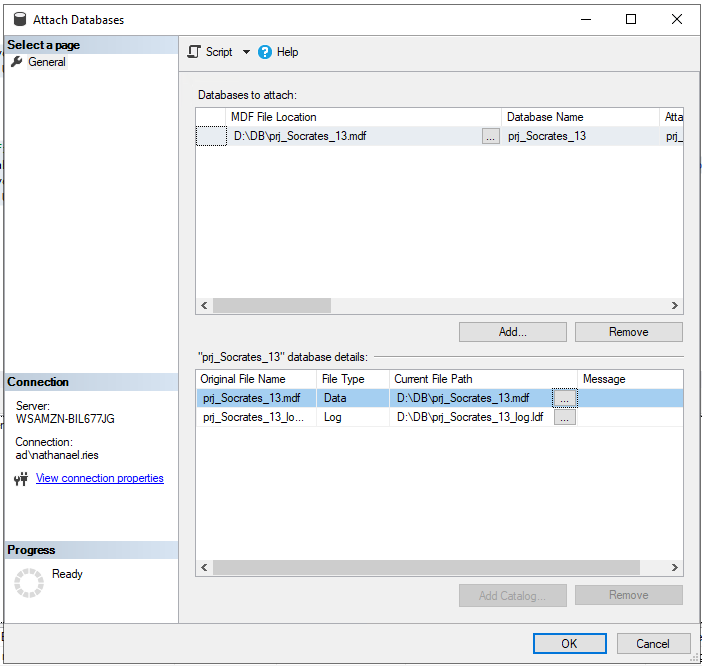The image size is (702, 666).
Task: Browse for MDF File Location path
Action: click(491, 136)
